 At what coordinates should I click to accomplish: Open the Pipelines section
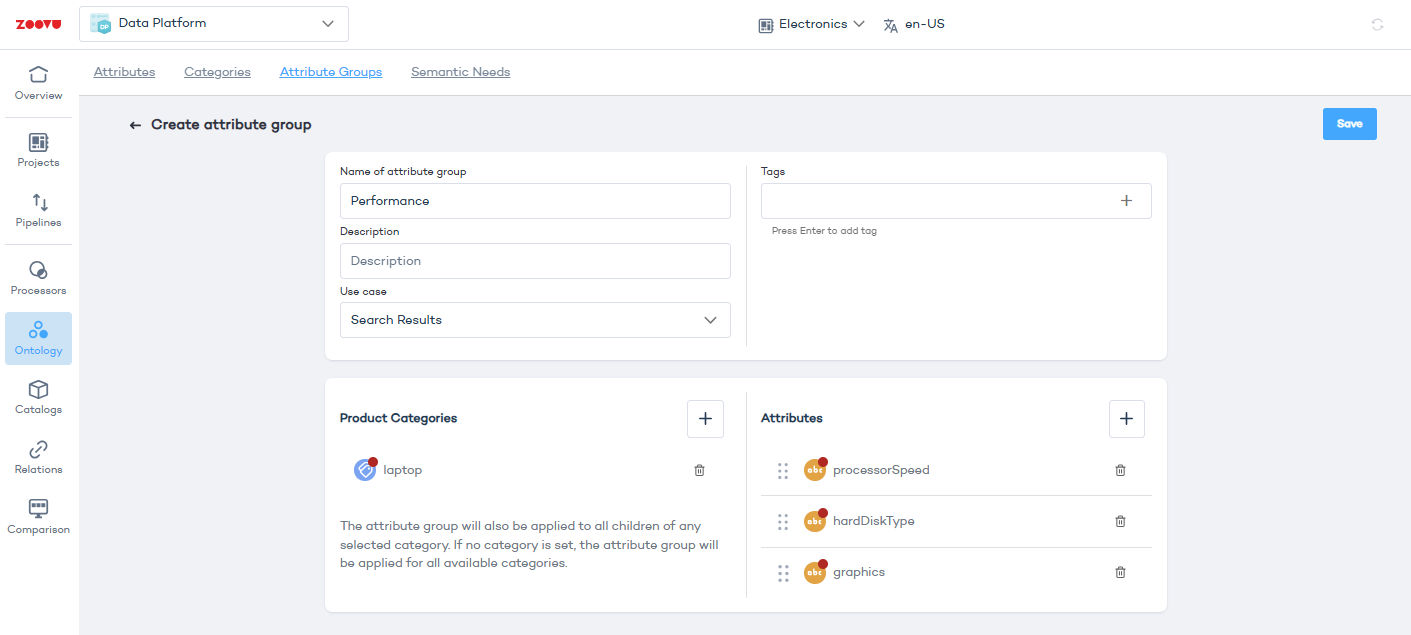[38, 210]
